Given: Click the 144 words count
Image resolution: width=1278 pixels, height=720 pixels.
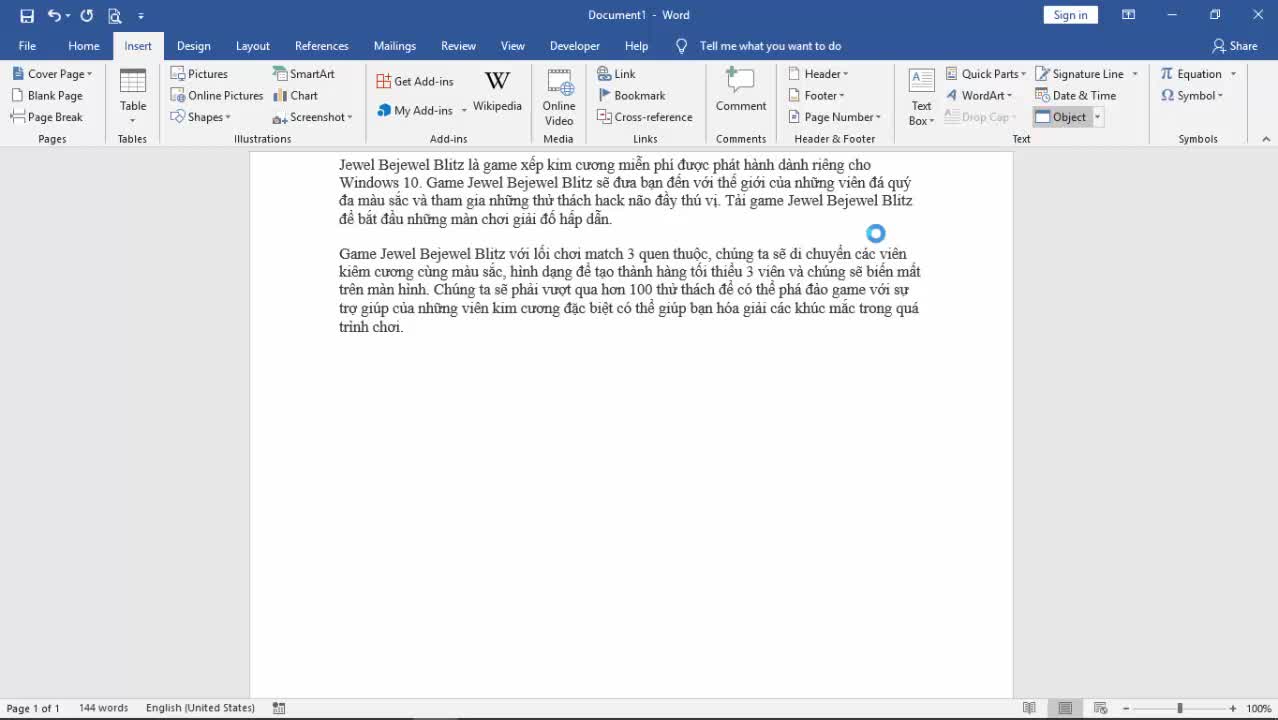Looking at the screenshot, I should 103,708.
